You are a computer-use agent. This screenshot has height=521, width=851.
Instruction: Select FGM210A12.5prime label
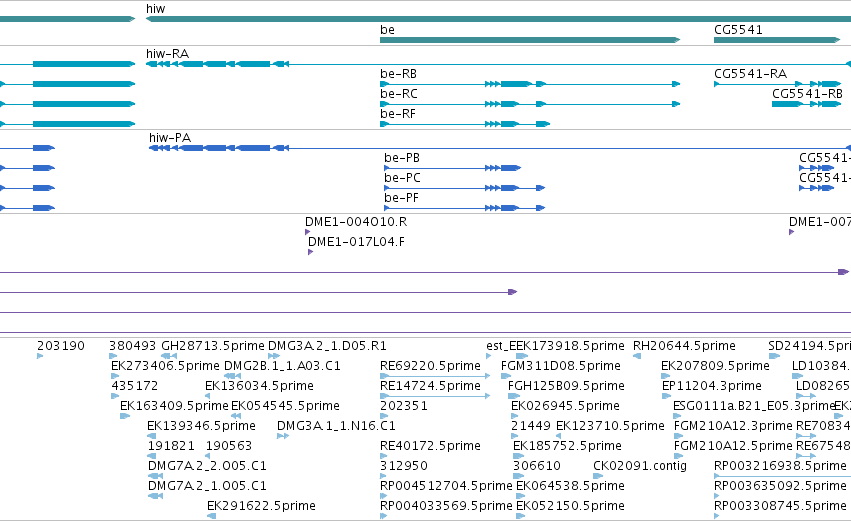733,446
